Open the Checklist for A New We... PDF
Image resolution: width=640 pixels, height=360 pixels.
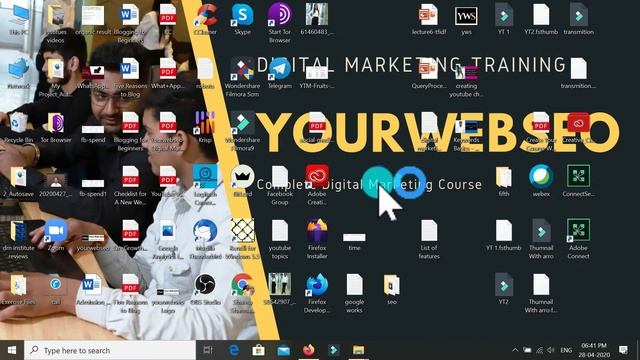click(x=130, y=184)
